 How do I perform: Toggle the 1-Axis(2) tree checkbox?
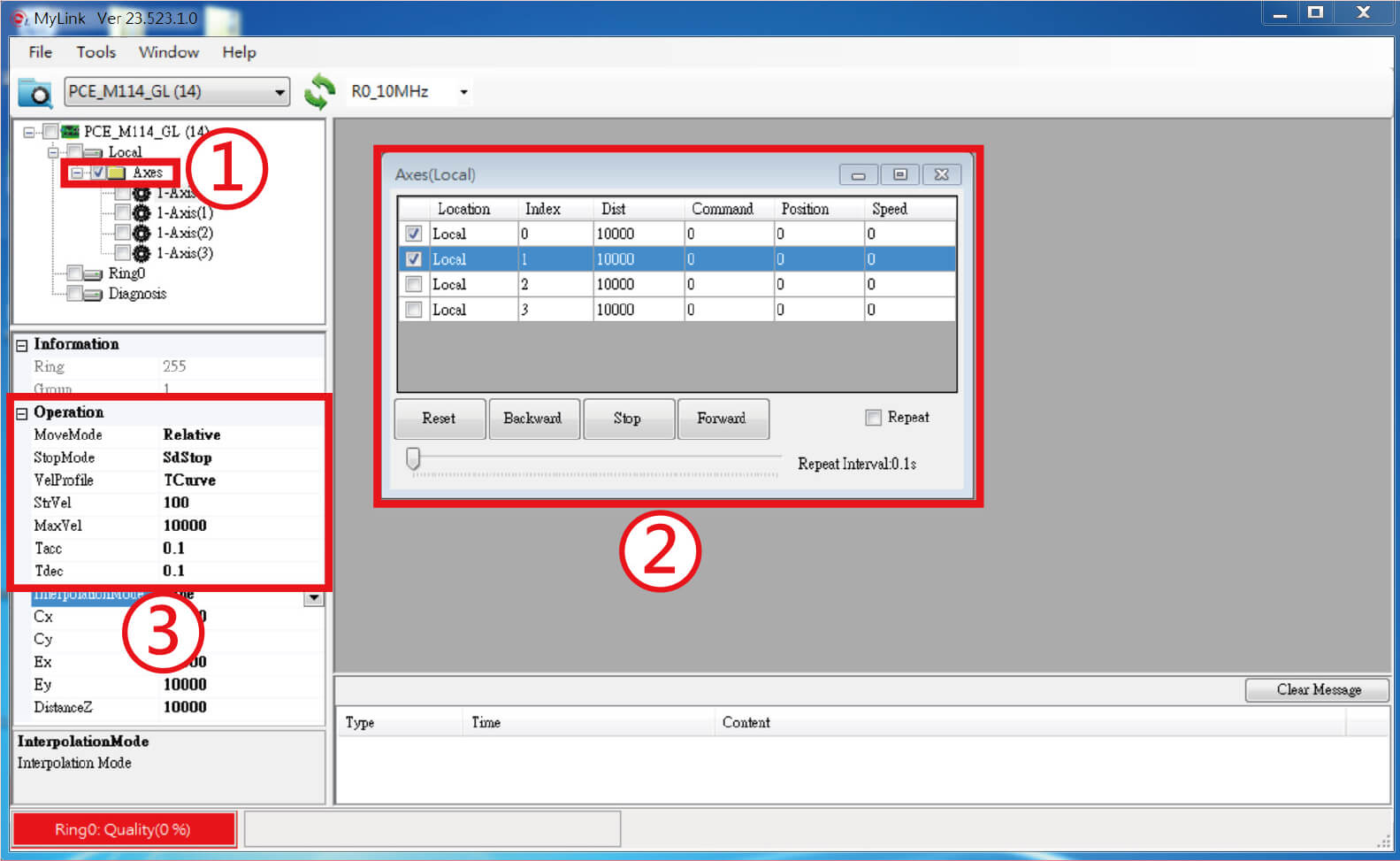click(x=122, y=234)
